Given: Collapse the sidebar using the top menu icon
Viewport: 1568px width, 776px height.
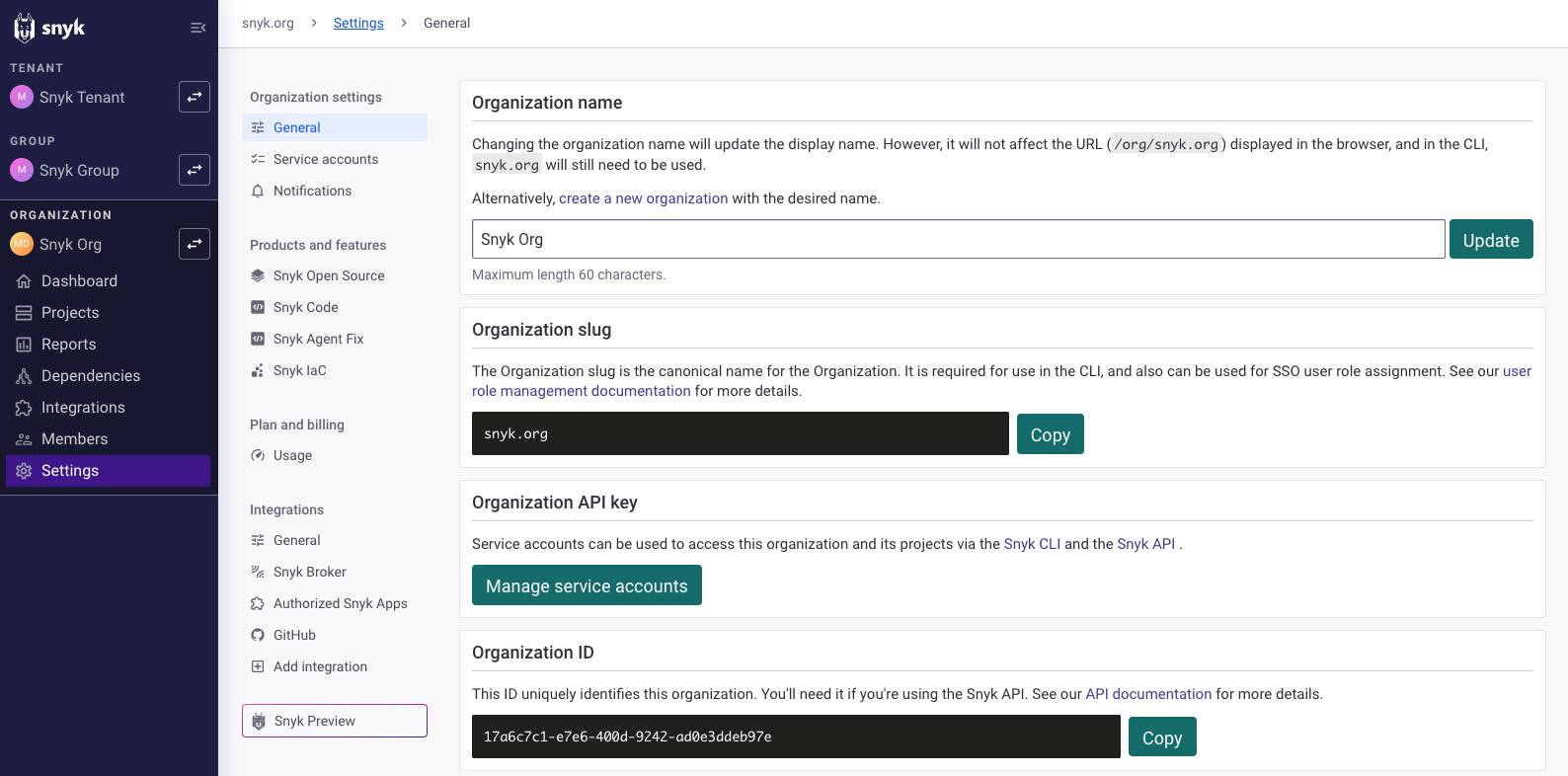Looking at the screenshot, I should tap(197, 28).
